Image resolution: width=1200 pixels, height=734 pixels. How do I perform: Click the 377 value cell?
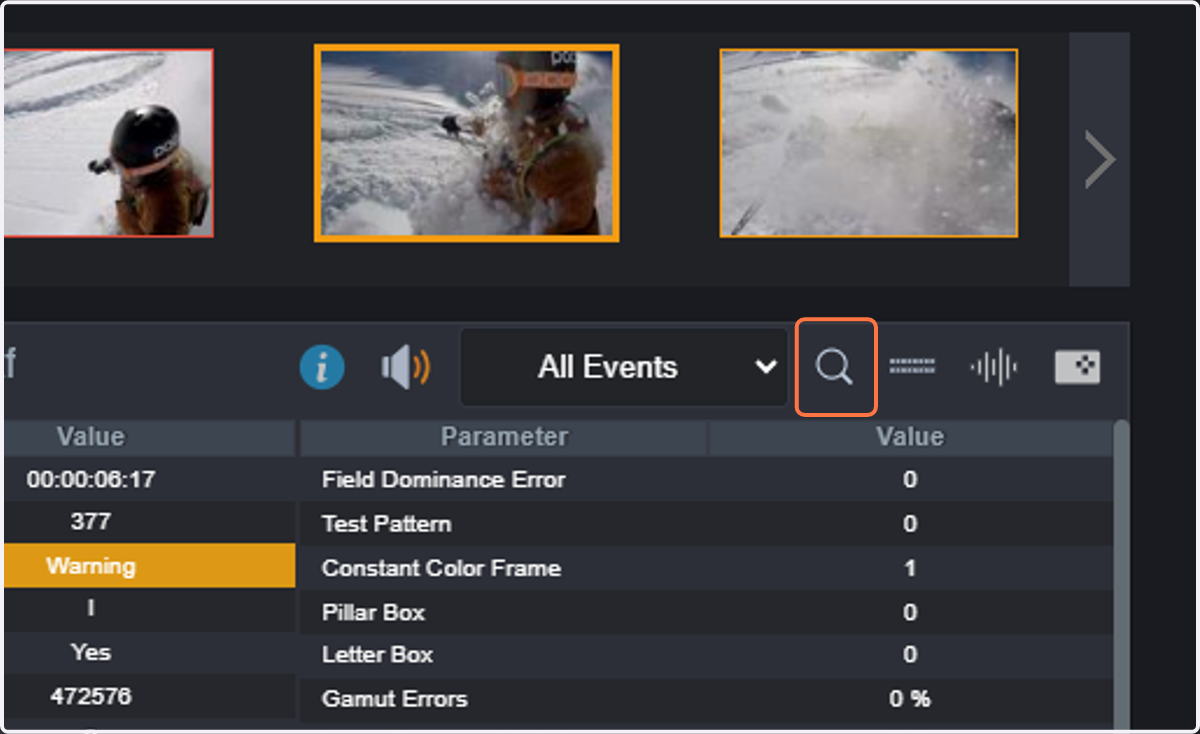[91, 522]
